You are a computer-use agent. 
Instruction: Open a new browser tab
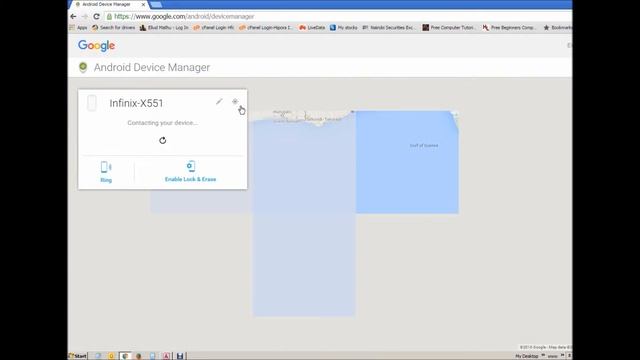tap(156, 4)
